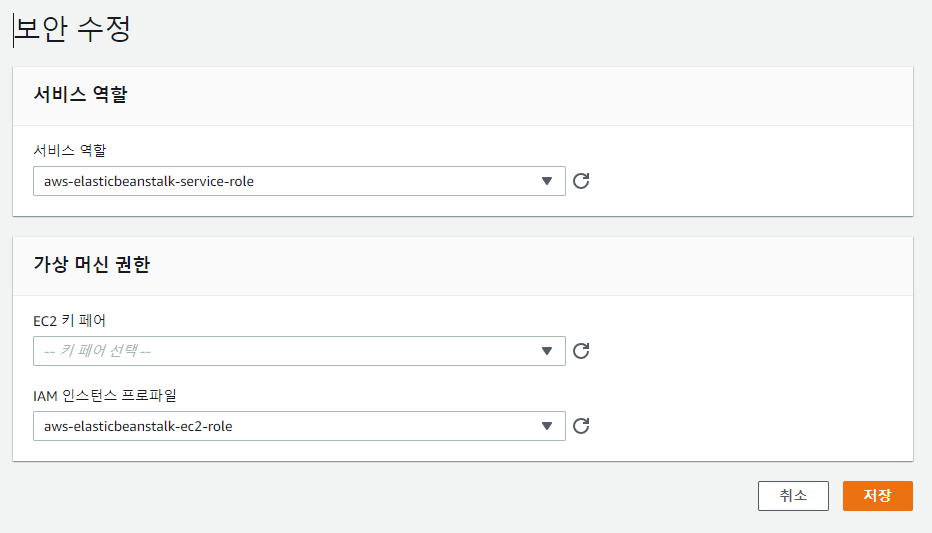Image resolution: width=932 pixels, height=533 pixels.
Task: Click empty footer space left of 취소
Action: [x=380, y=496]
